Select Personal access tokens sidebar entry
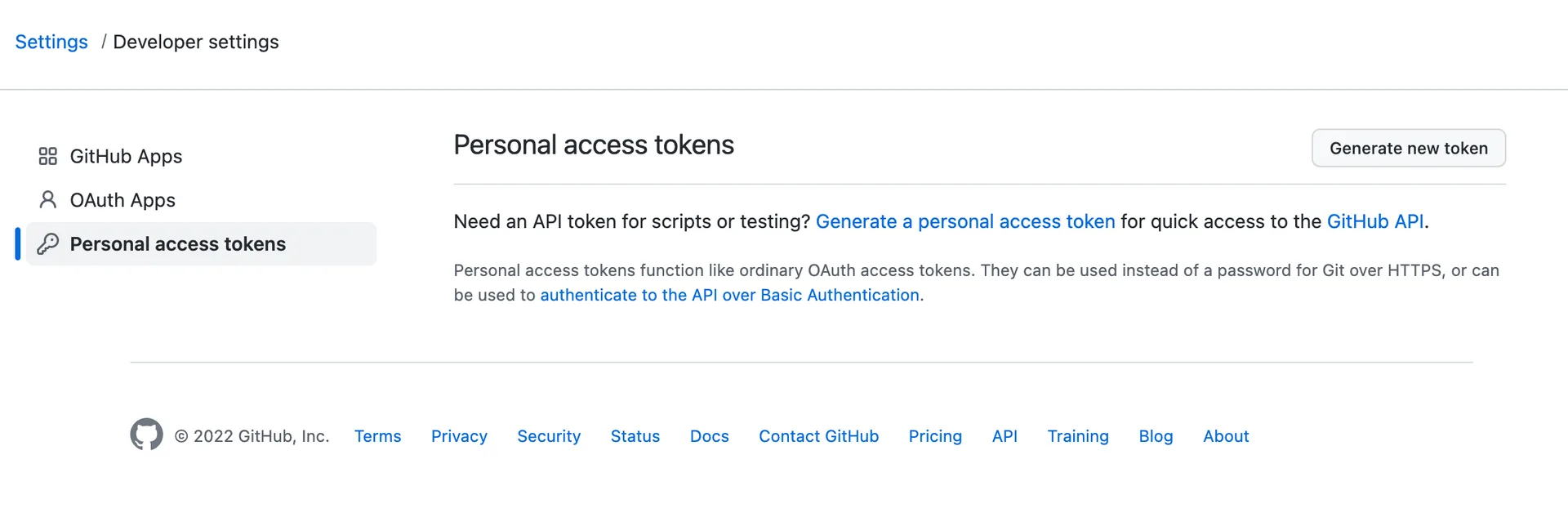The height and width of the screenshot is (526, 1568). [x=202, y=243]
